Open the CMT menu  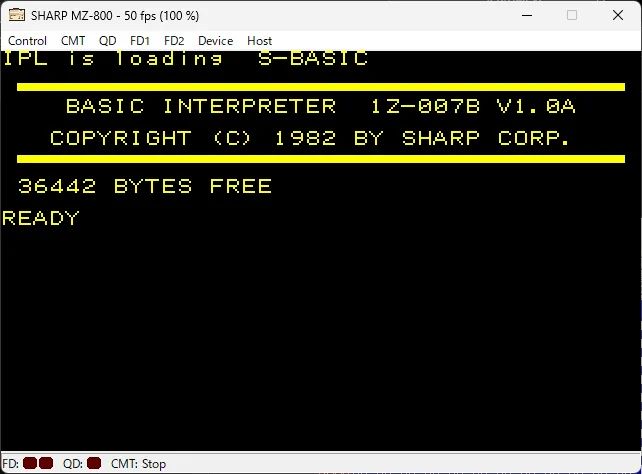73,41
